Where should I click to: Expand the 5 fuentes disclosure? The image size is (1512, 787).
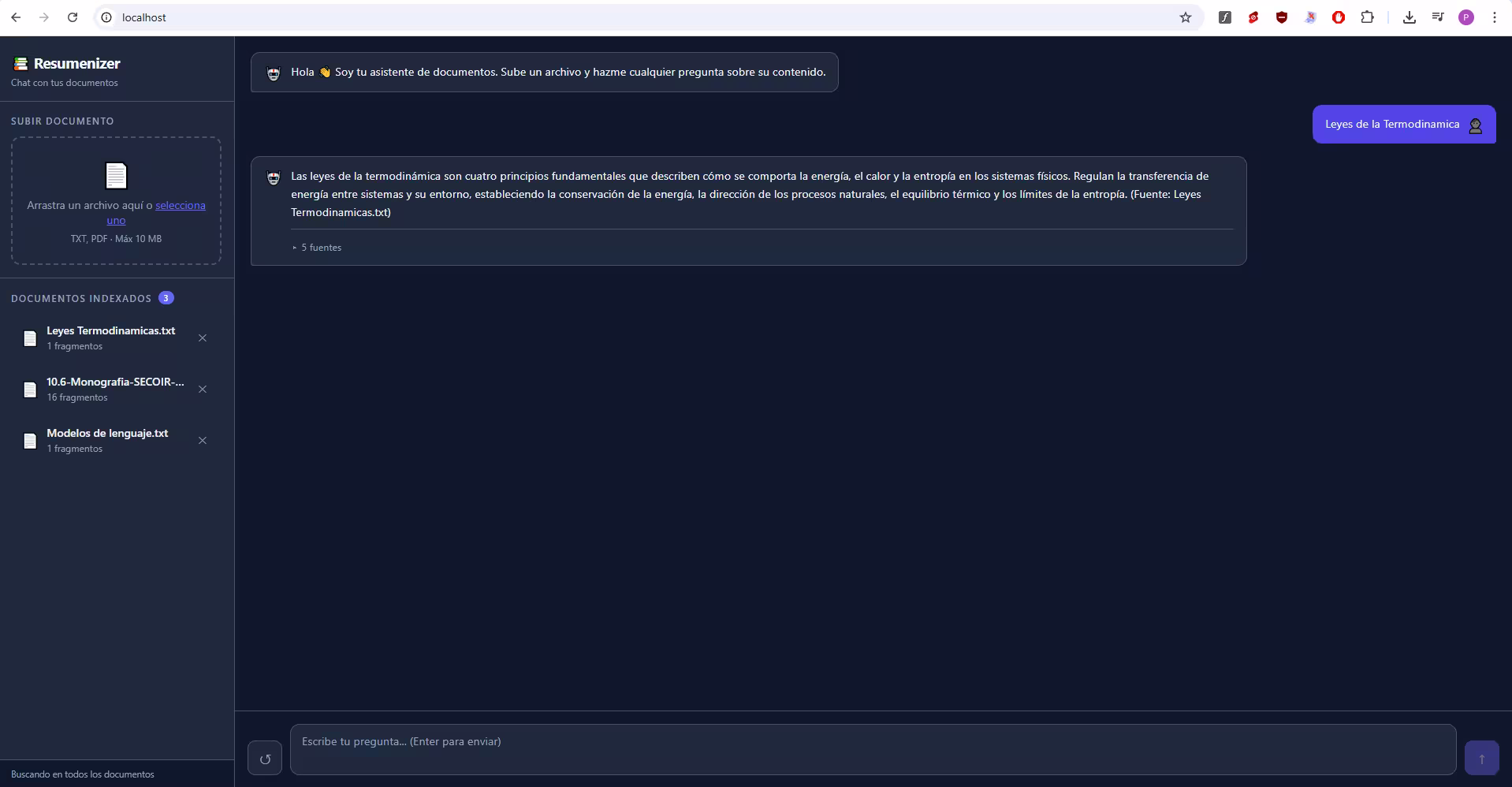click(317, 248)
